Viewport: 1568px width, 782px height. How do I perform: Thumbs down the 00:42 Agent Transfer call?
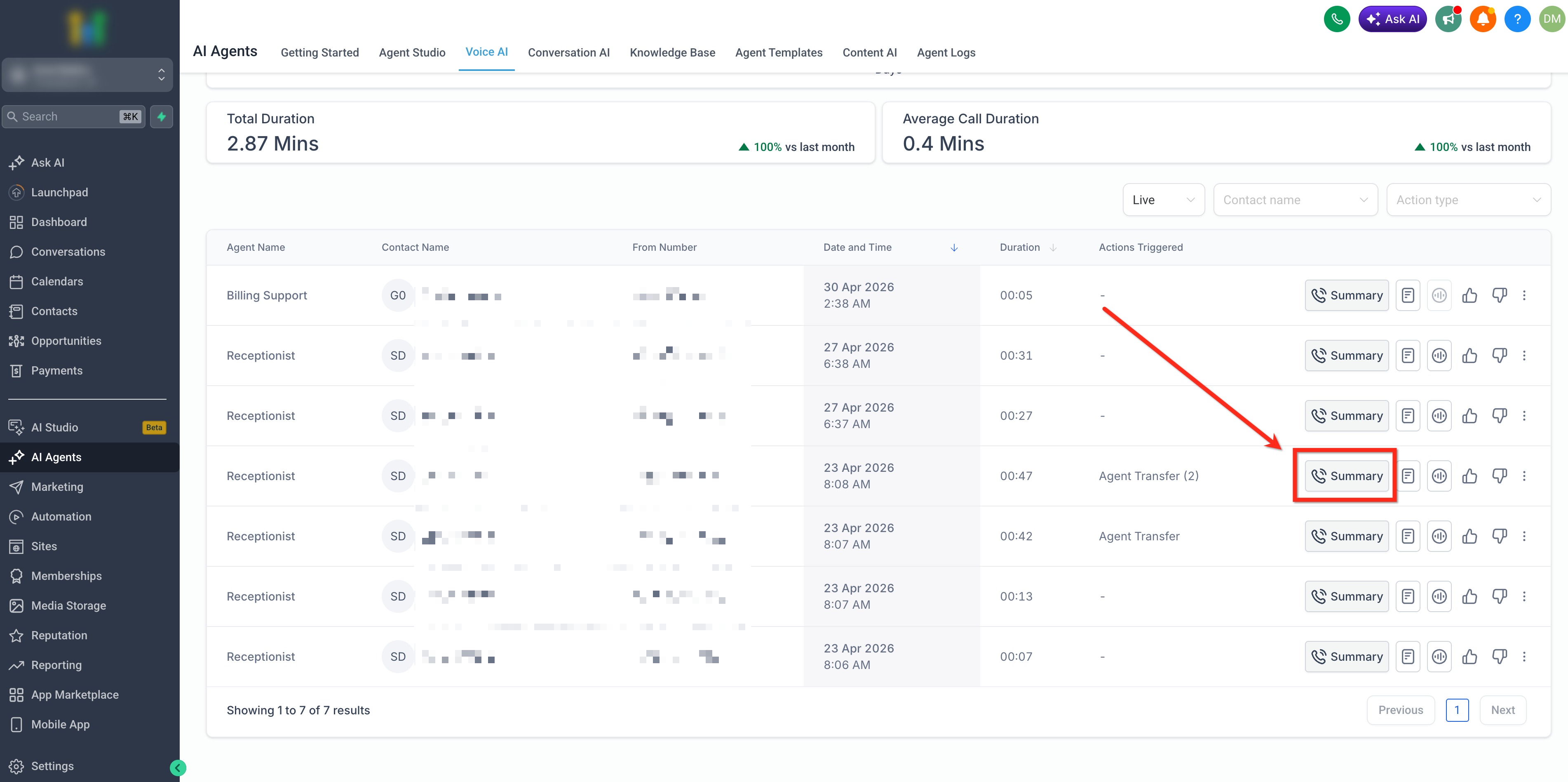click(1499, 537)
